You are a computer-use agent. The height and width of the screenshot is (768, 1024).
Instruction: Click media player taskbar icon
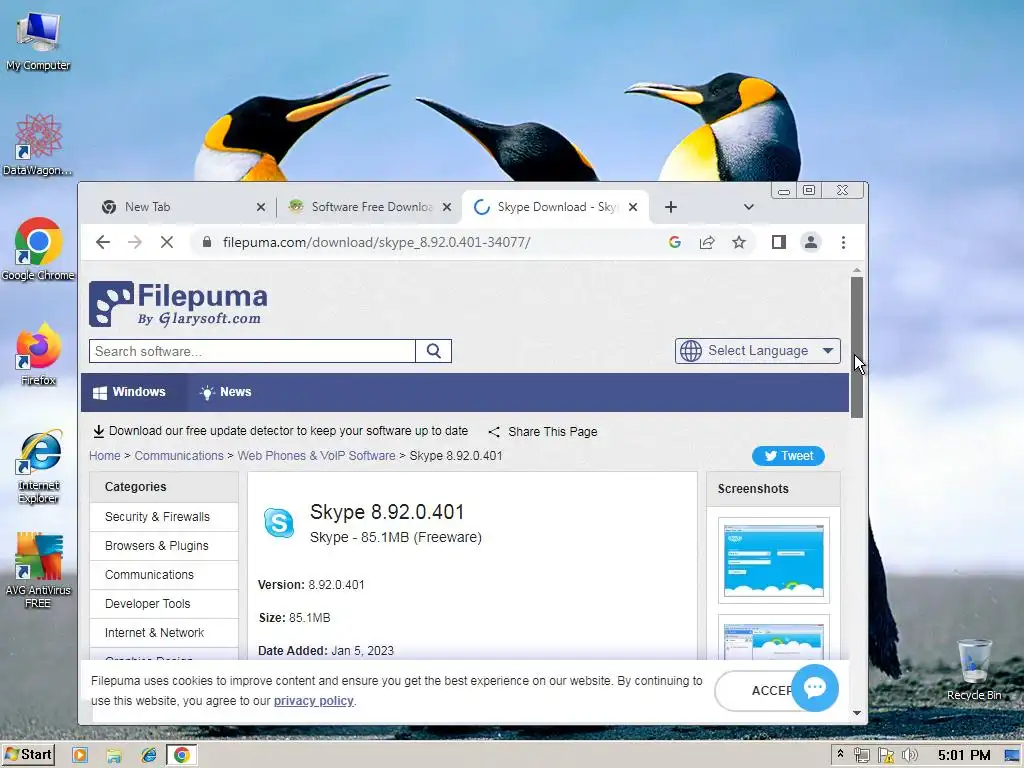[x=80, y=756]
